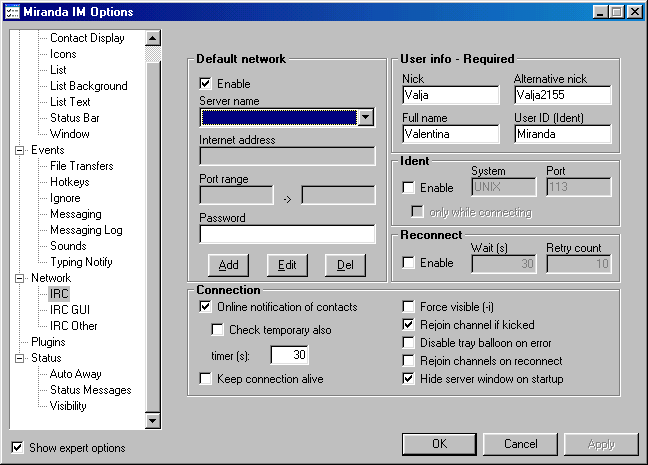Confirm options with OK button

coord(439,444)
